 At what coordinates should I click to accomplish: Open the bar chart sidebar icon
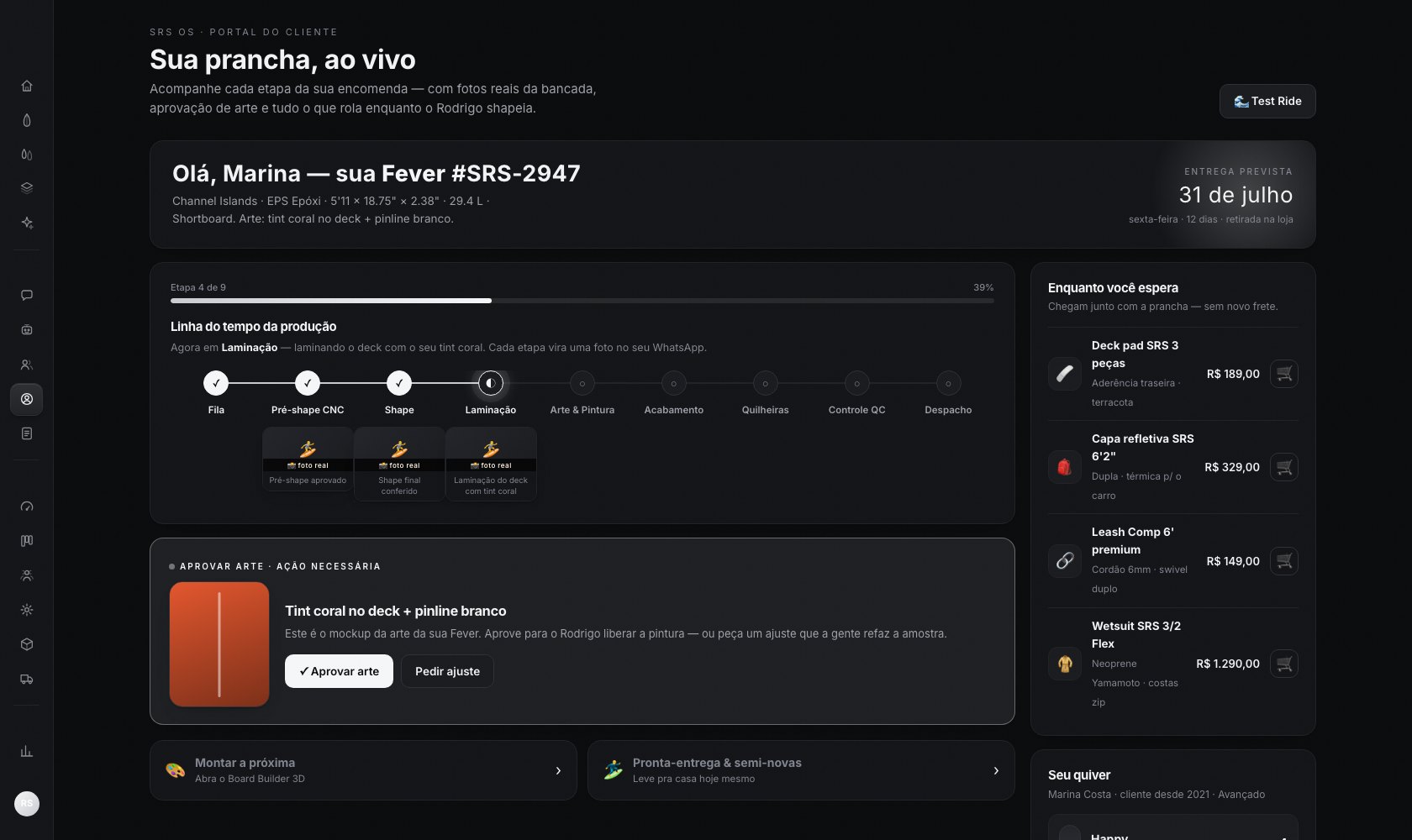coord(27,751)
